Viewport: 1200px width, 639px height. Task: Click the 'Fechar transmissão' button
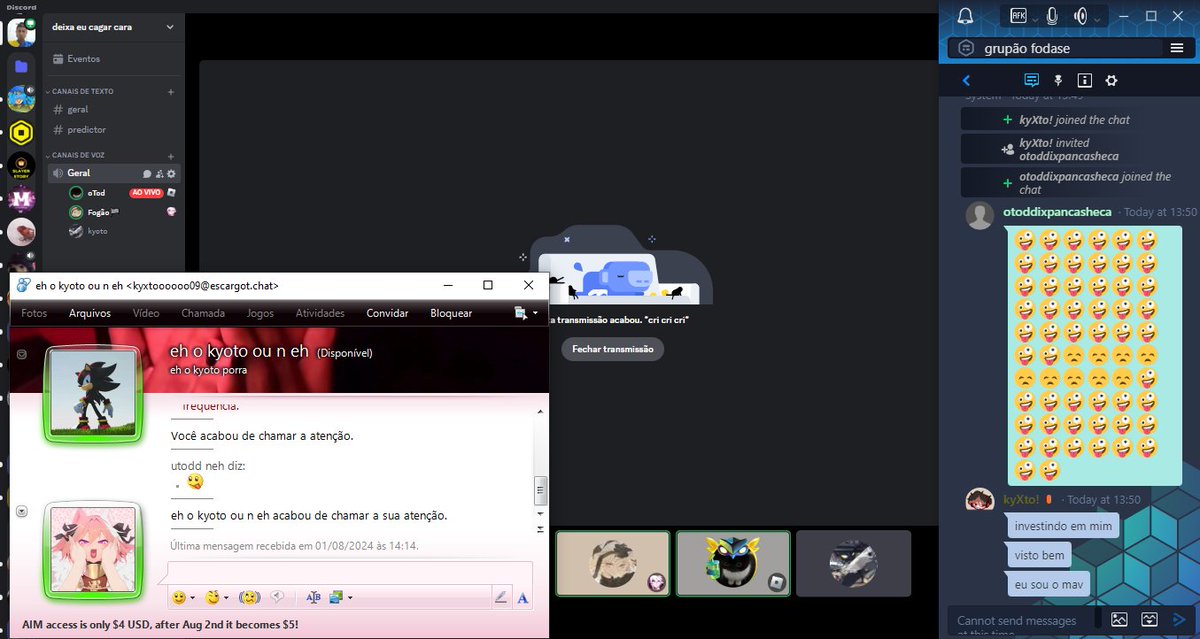(x=612, y=349)
